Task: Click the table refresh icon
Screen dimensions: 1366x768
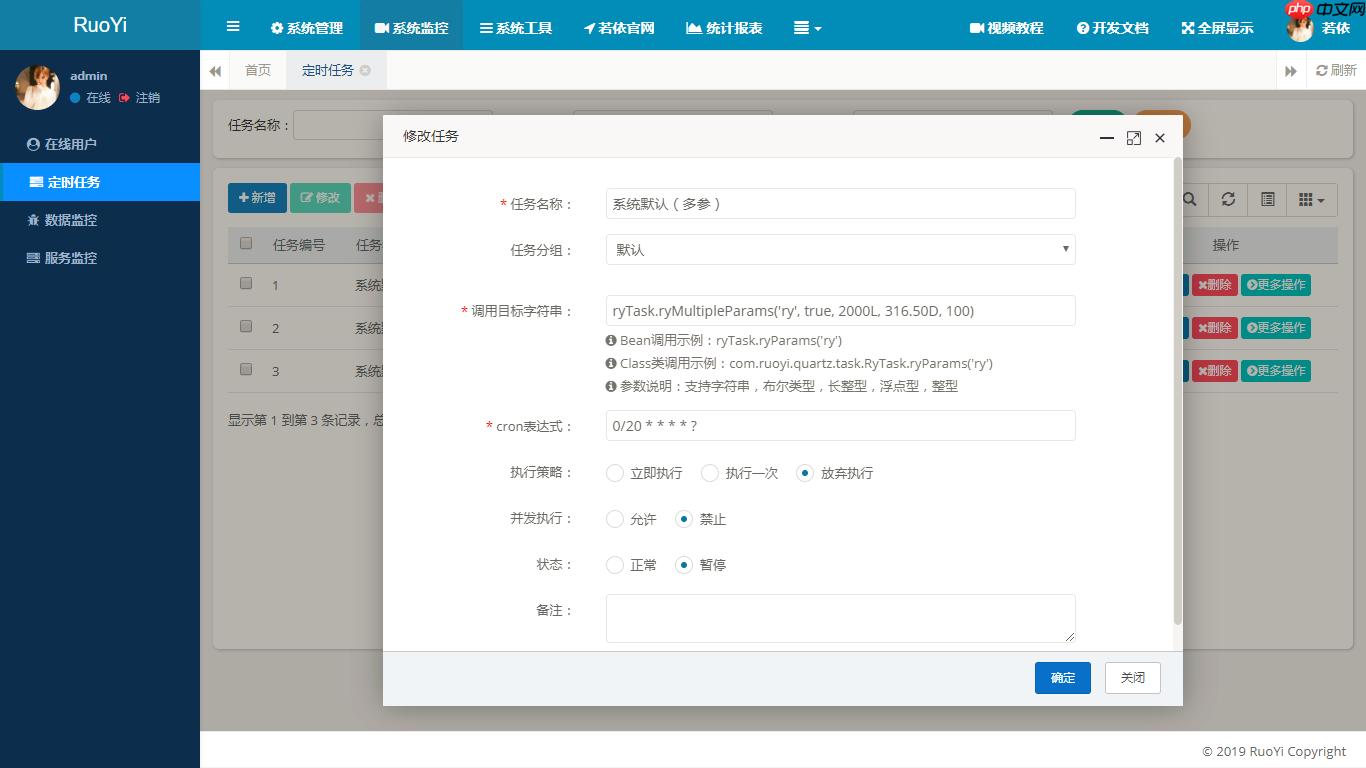Action: point(1228,199)
